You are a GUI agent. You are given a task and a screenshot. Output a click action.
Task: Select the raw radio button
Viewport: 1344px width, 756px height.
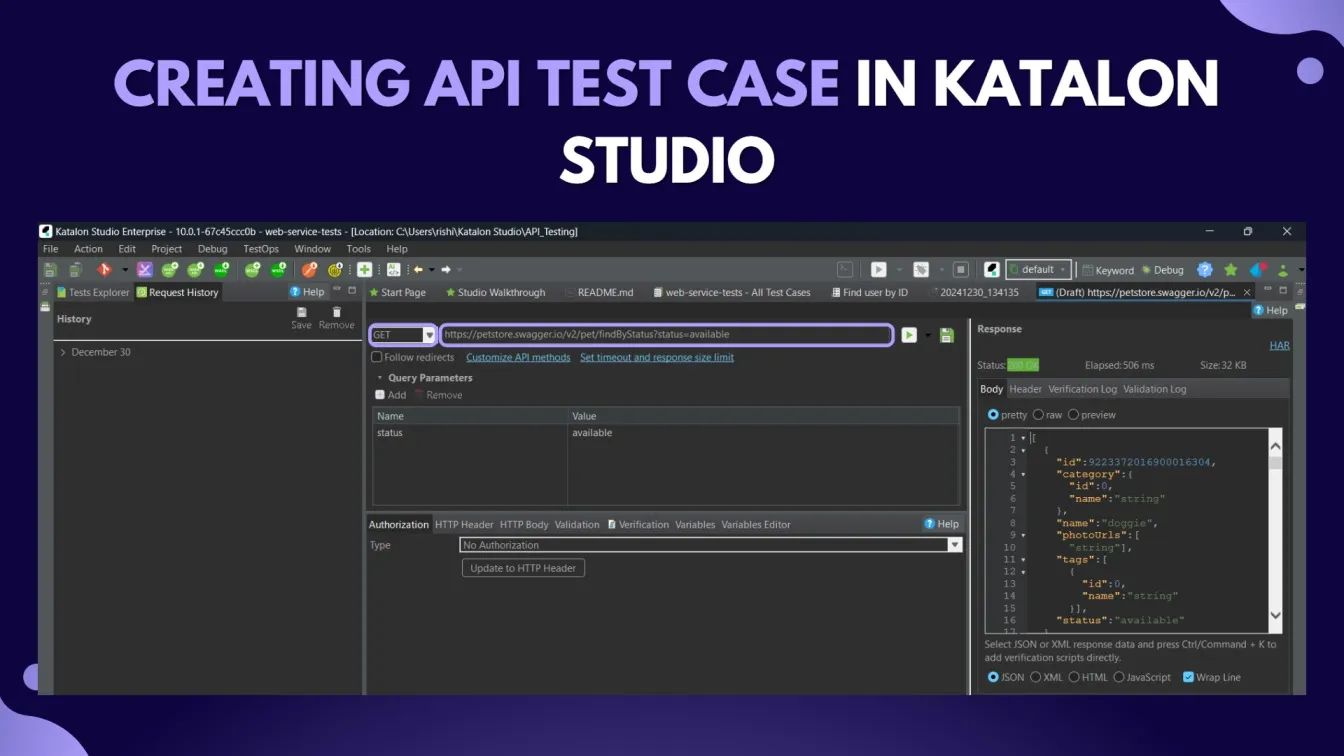coord(1039,414)
